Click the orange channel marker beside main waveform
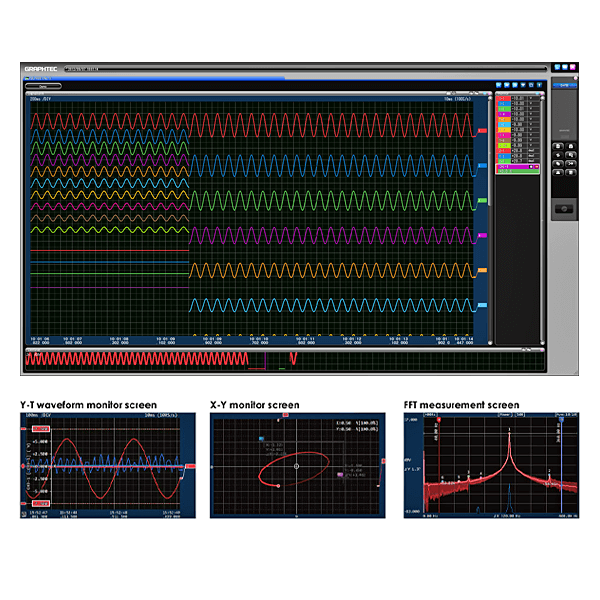Viewport: 600px width, 600px height. (482, 270)
